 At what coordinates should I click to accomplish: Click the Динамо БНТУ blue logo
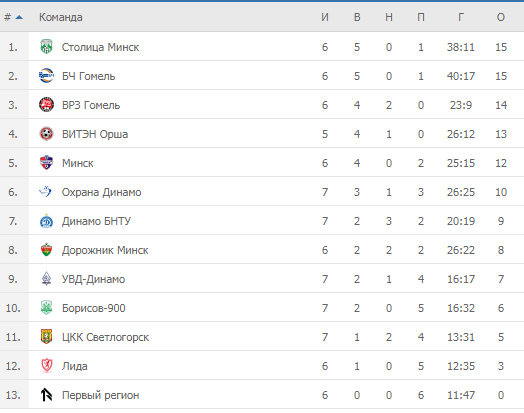click(46, 221)
